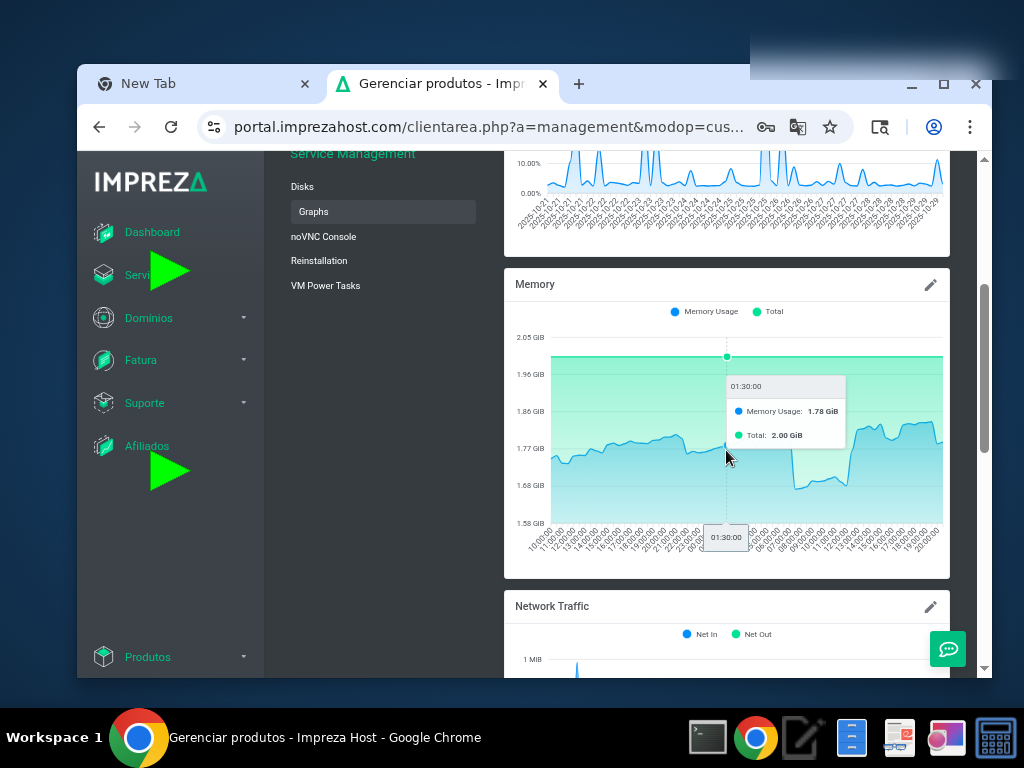Viewport: 1024px width, 768px height.
Task: Go back with browser back arrow
Action: click(x=99, y=127)
